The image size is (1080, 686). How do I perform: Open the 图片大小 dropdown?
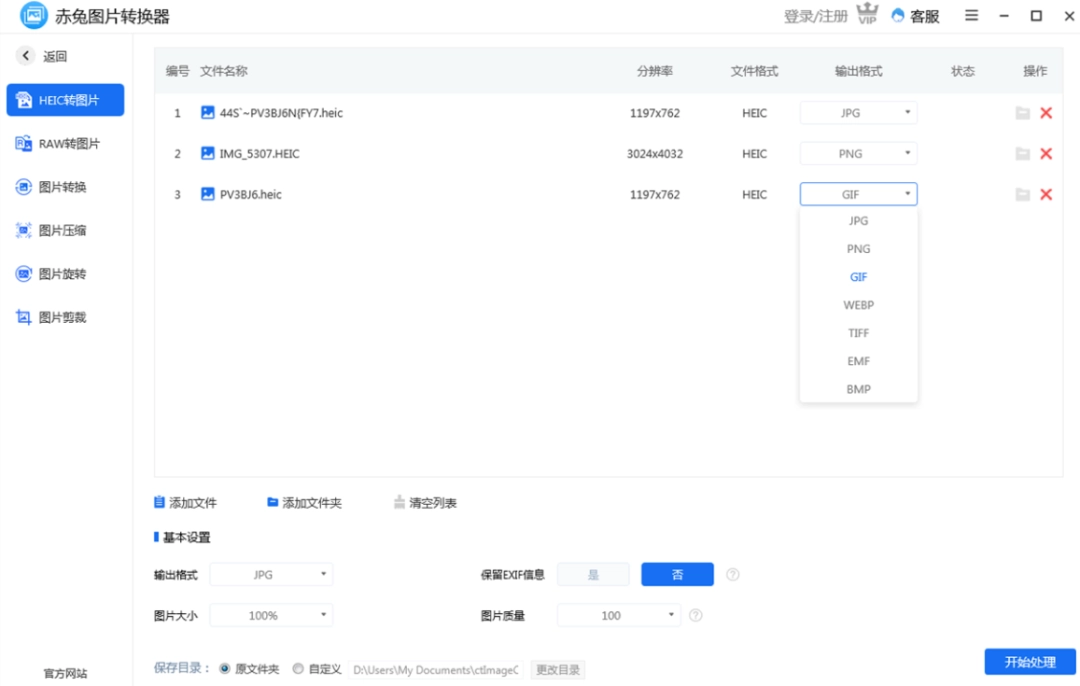271,614
